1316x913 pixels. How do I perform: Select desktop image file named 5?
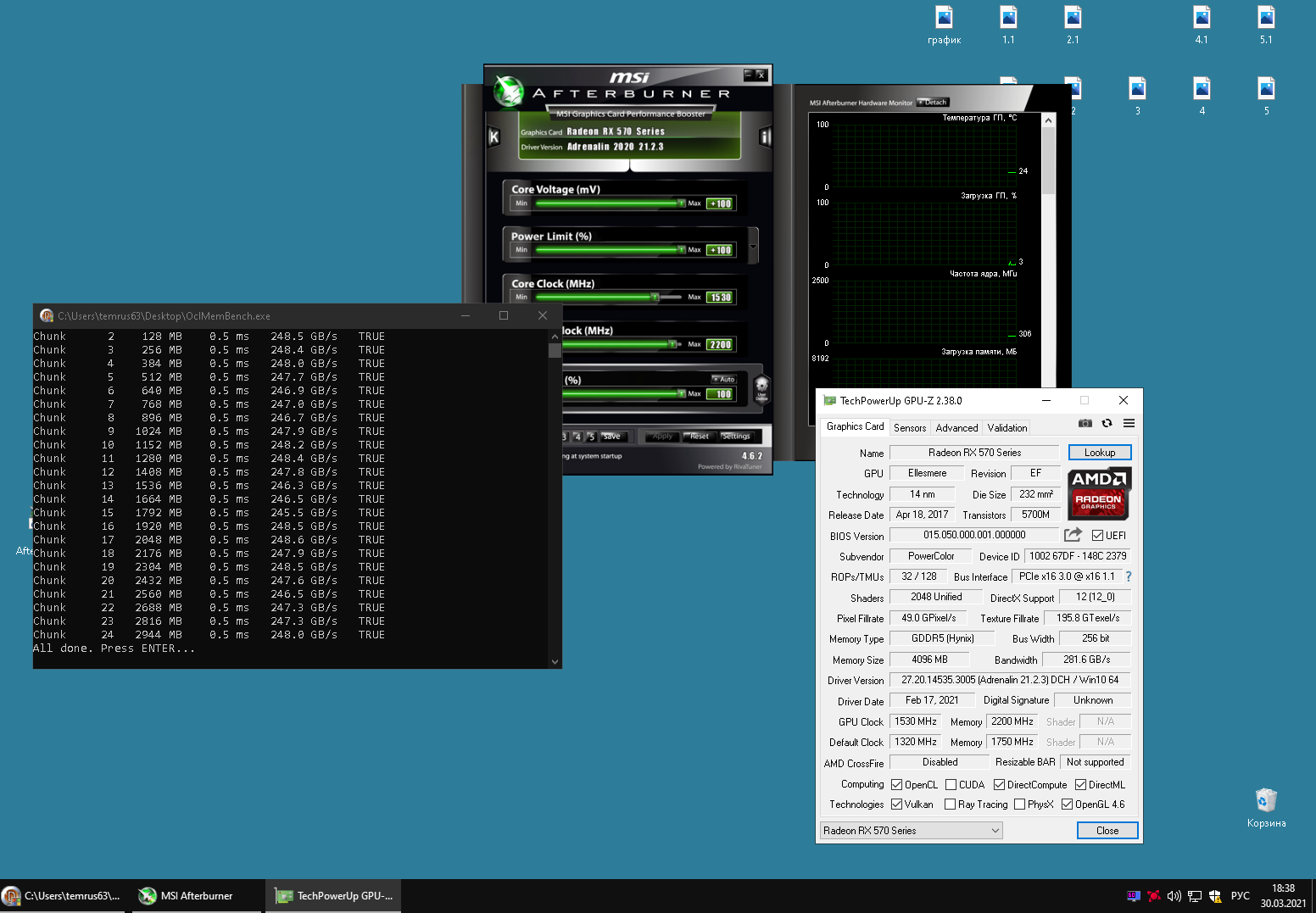pyautogui.click(x=1266, y=96)
